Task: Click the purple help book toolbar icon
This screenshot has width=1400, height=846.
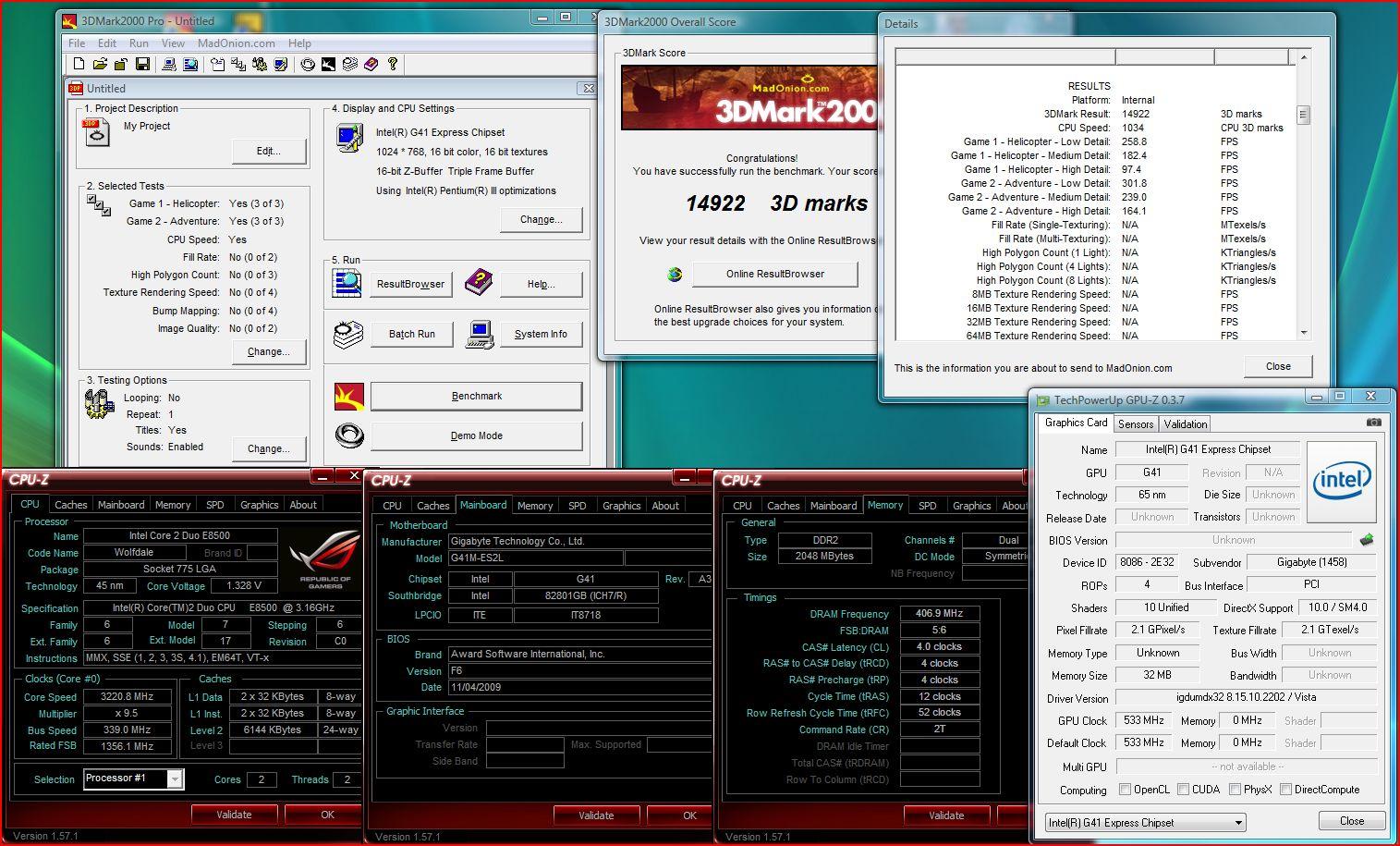Action: point(371,64)
